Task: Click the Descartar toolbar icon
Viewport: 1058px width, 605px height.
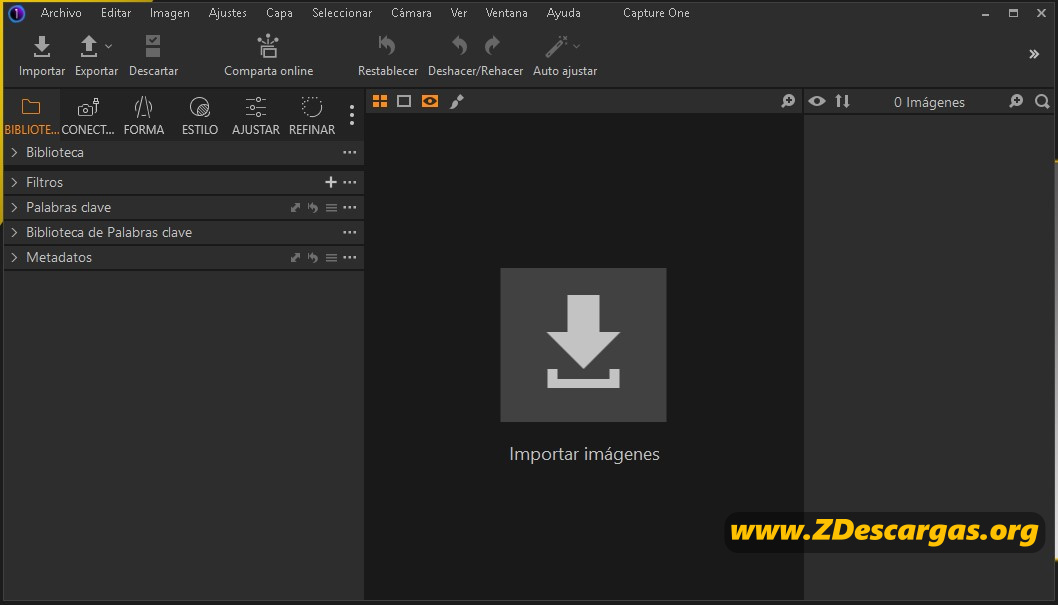Action: 153,47
